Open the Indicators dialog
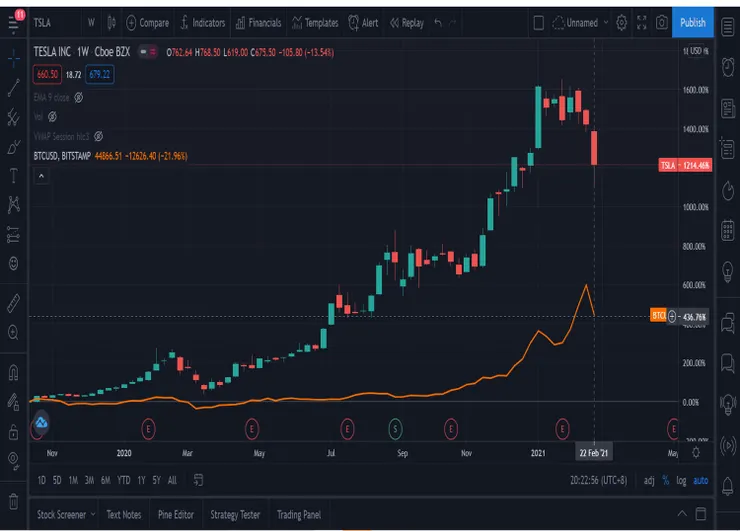 [203, 23]
